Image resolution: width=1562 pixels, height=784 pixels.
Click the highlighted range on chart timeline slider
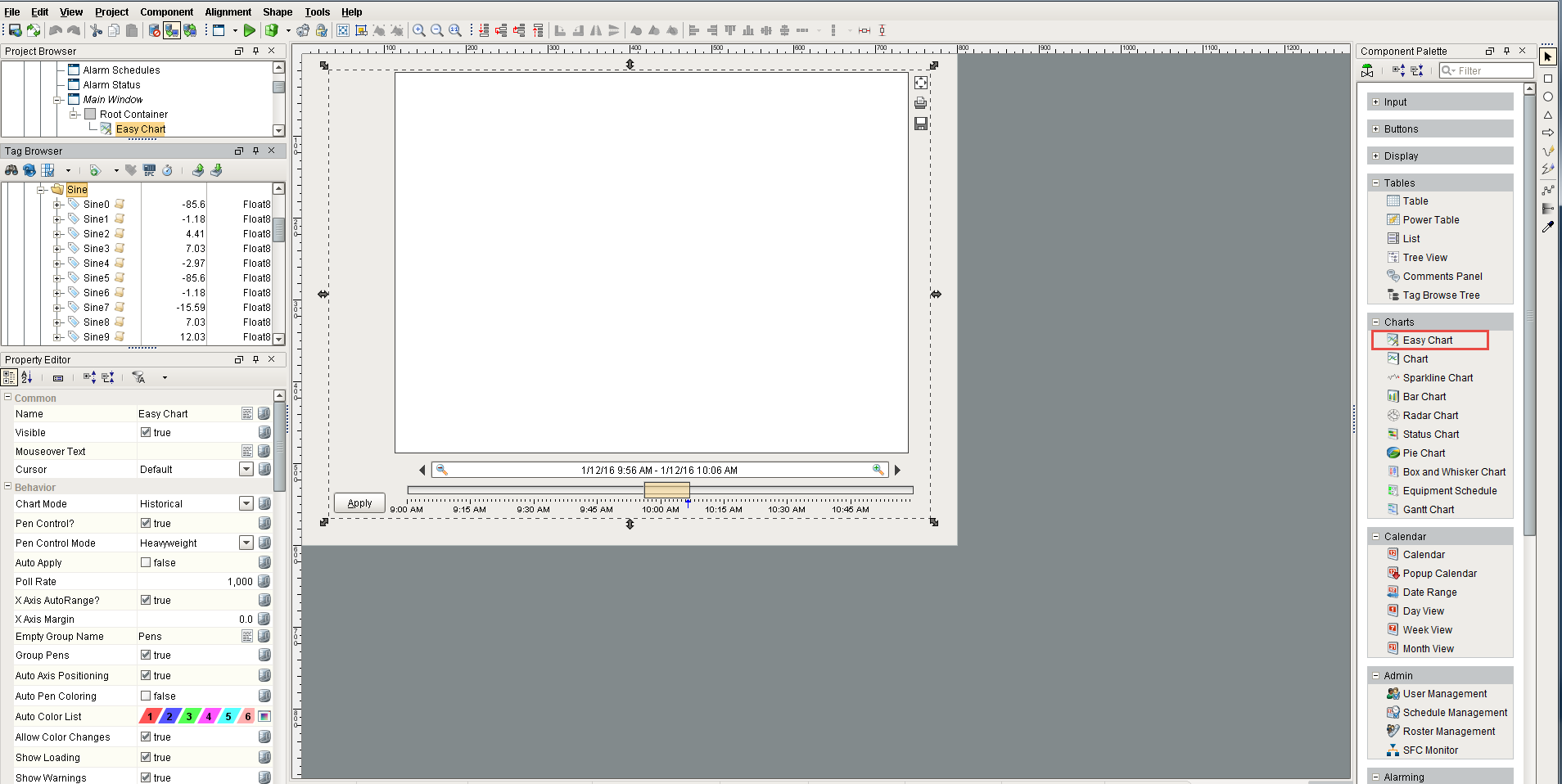tap(666, 490)
